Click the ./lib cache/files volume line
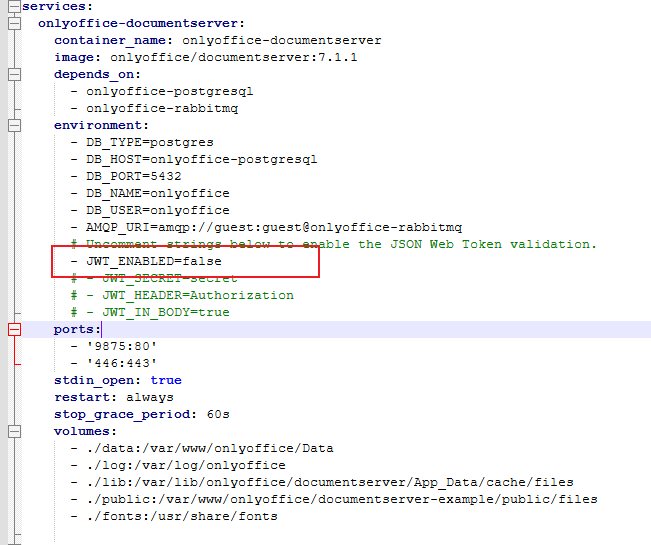This screenshot has width=651, height=545. (x=322, y=483)
